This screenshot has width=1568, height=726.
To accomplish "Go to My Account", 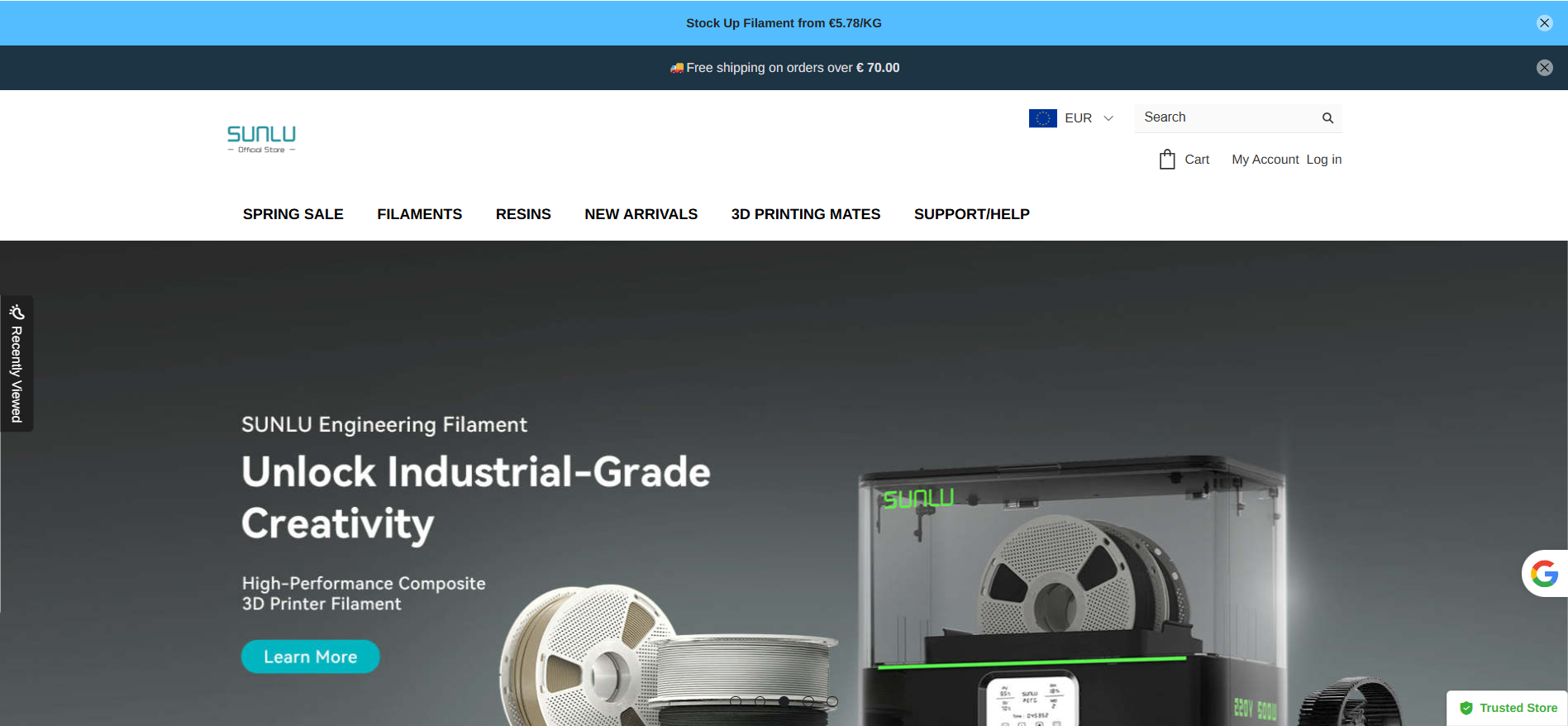I will tap(1265, 160).
